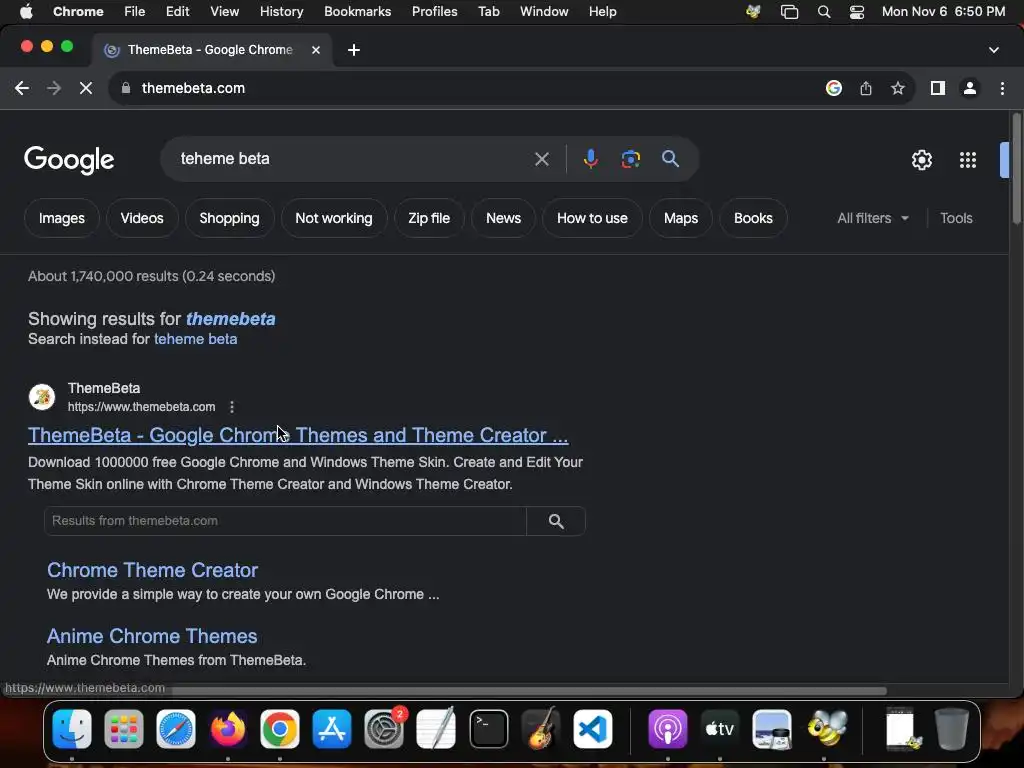Open the History menu
This screenshot has height=768, width=1024.
(x=281, y=12)
